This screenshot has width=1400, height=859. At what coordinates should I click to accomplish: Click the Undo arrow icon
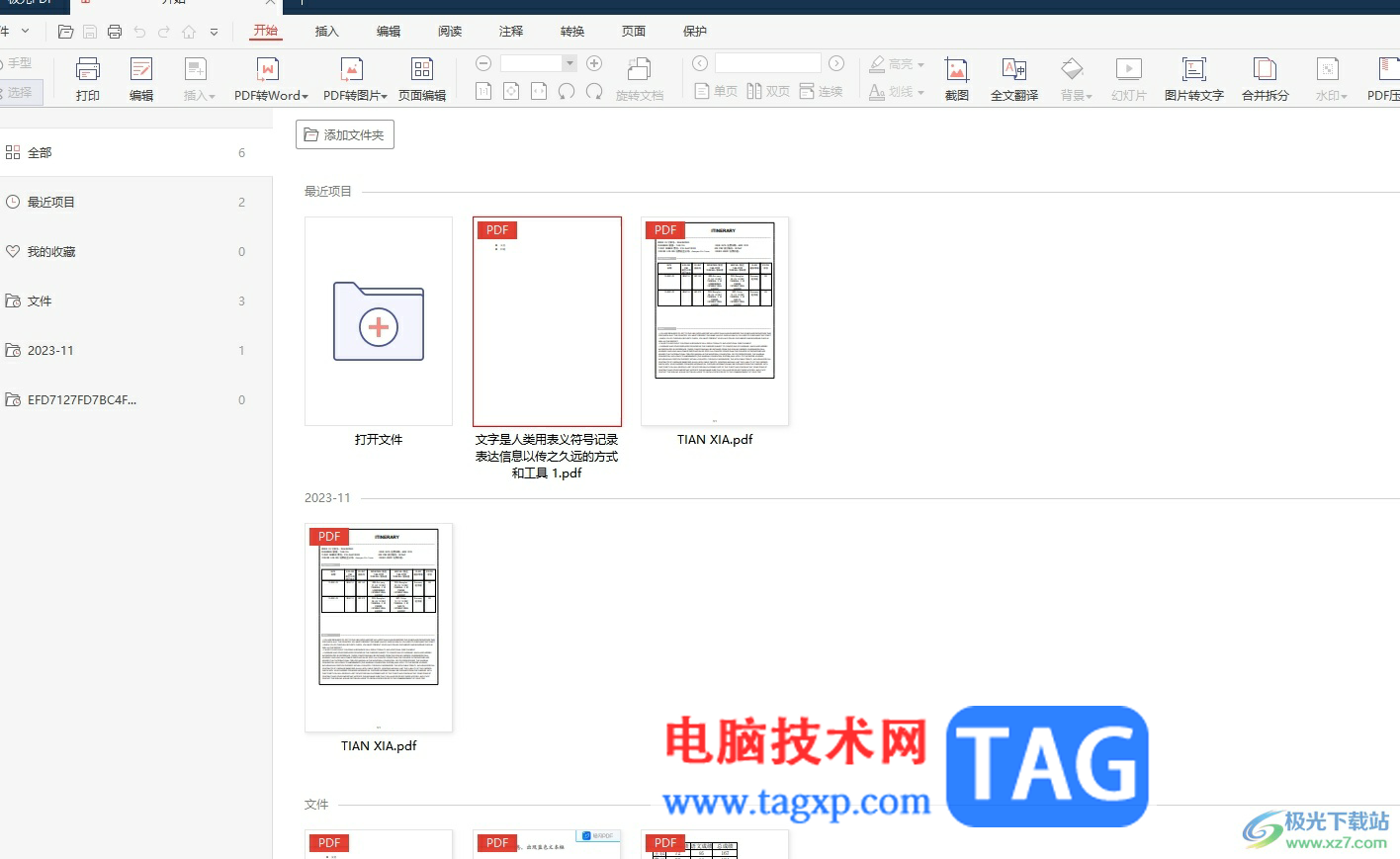coord(139,32)
